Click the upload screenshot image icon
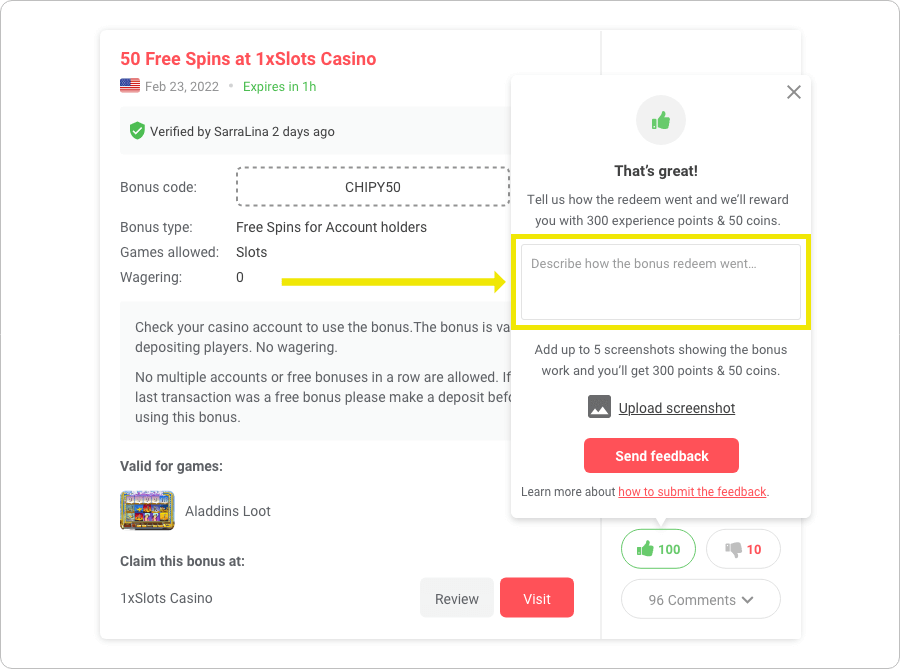 click(x=598, y=407)
